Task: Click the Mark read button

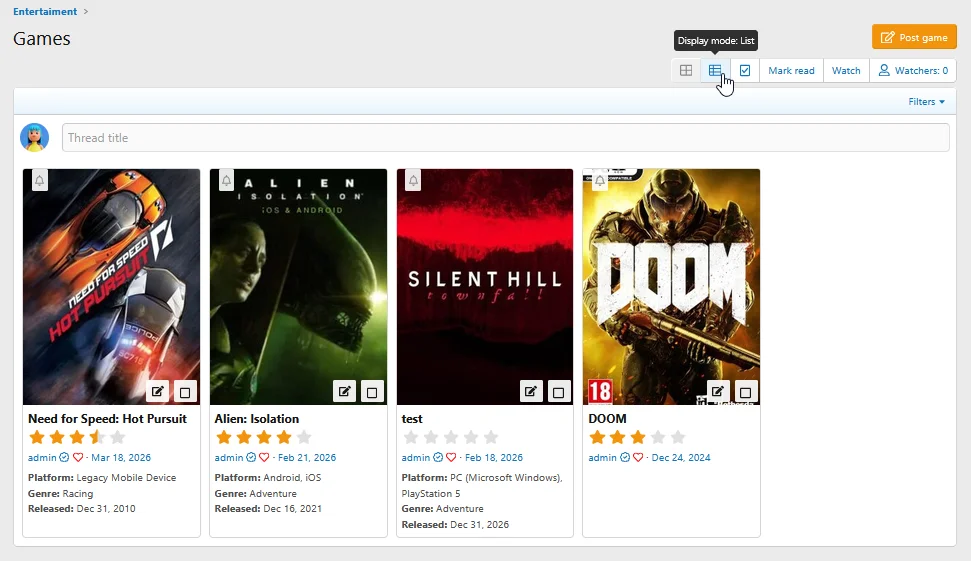Action: click(791, 71)
